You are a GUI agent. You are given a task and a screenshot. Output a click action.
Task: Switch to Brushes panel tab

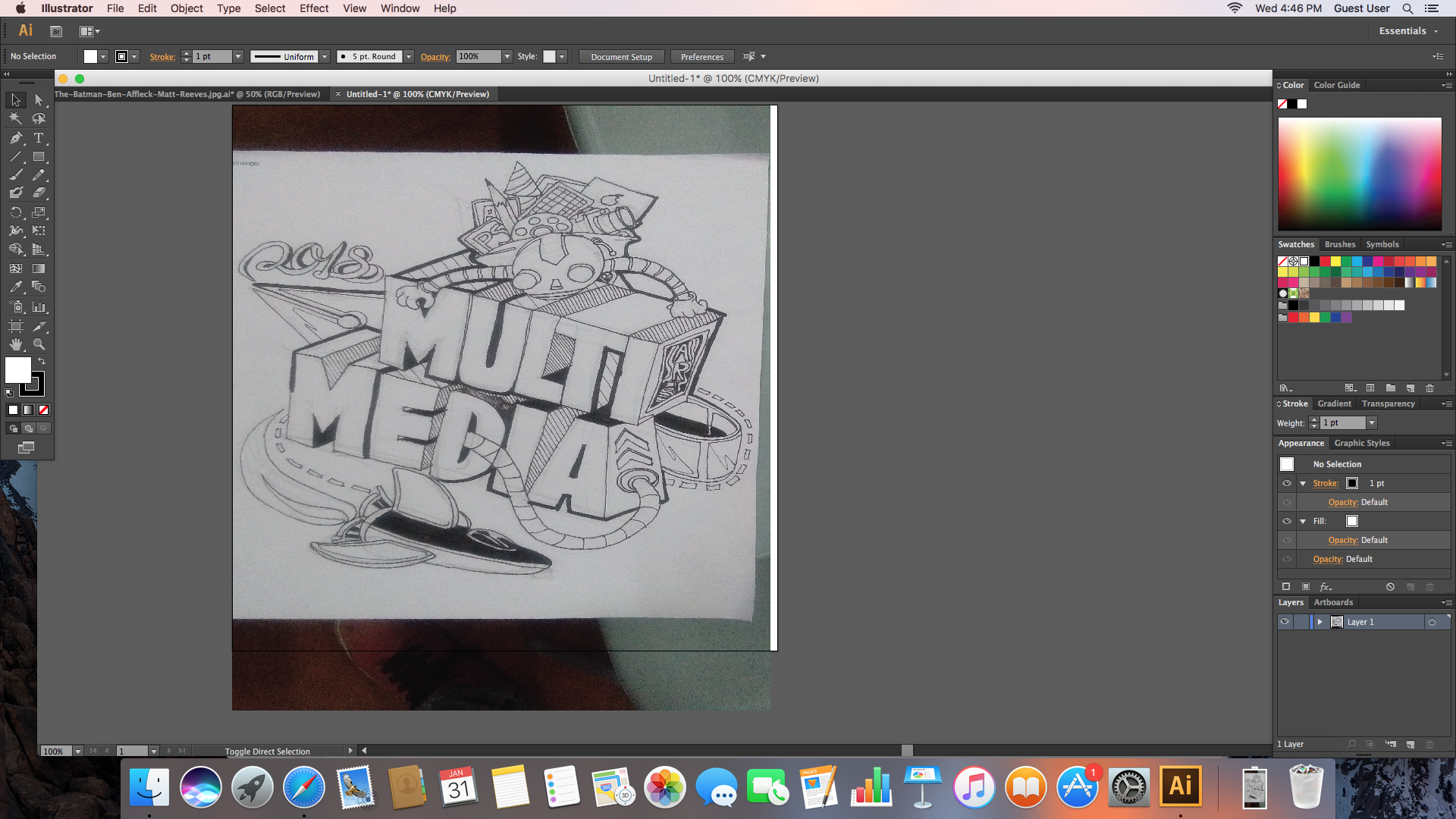pos(1340,244)
